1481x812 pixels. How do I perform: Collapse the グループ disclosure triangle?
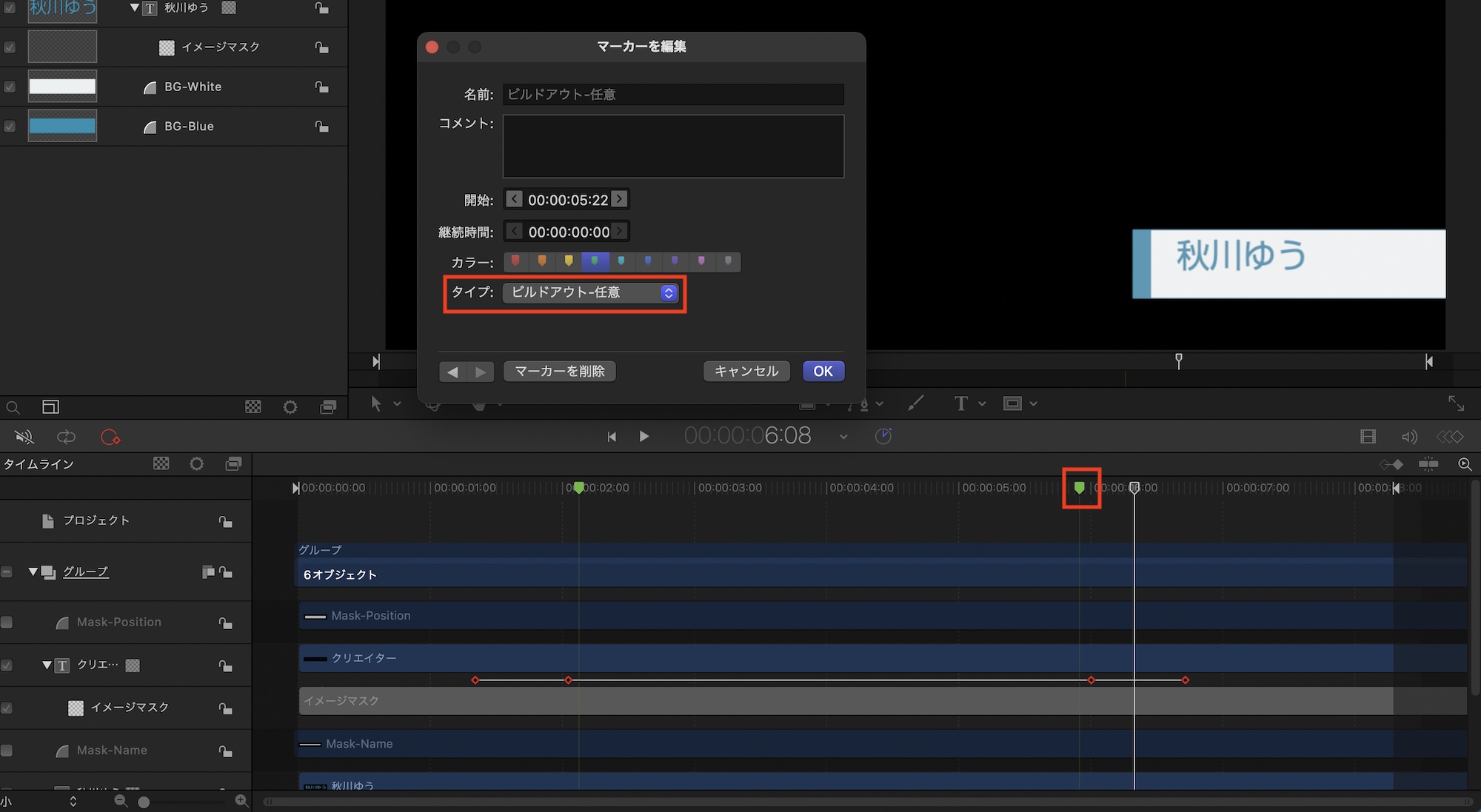pos(33,572)
